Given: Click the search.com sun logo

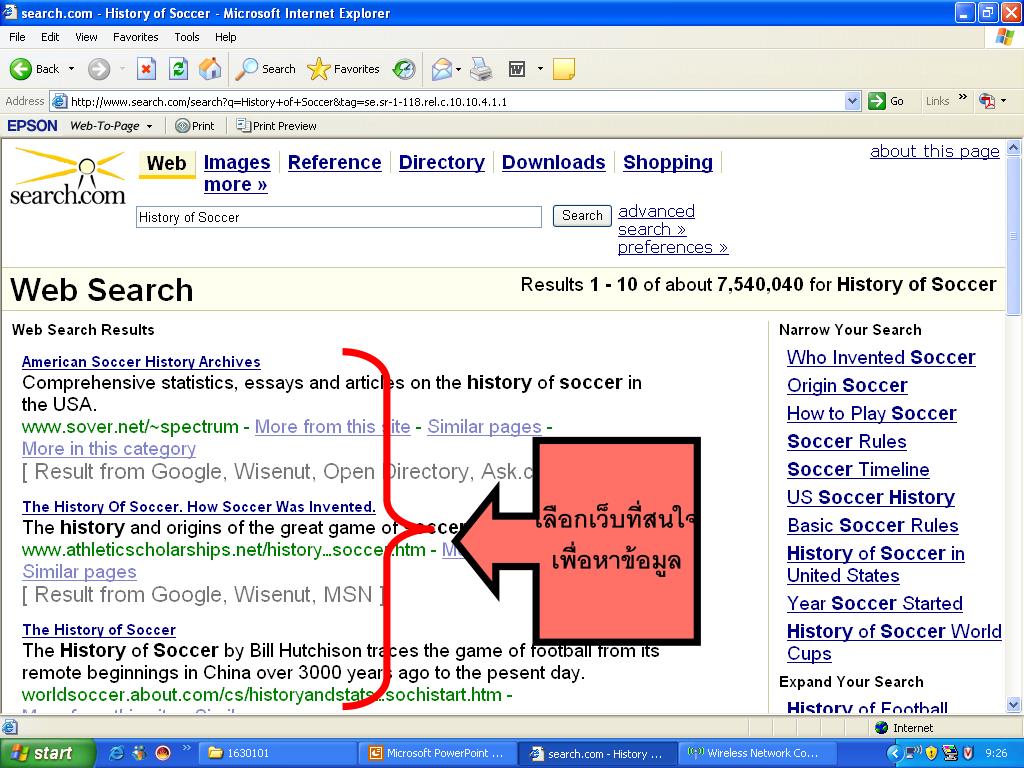Looking at the screenshot, I should tap(67, 178).
